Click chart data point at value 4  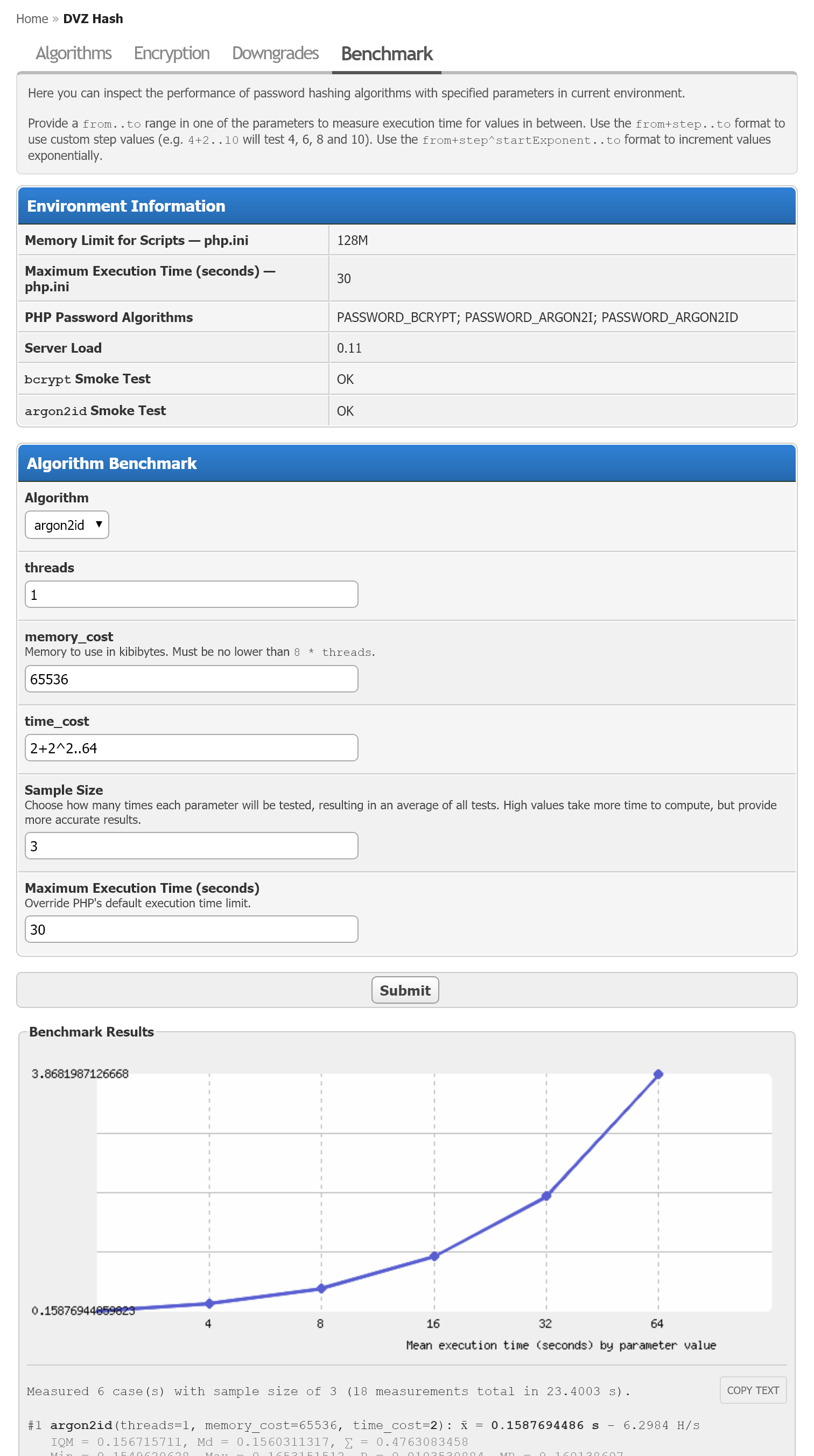coord(209,1304)
